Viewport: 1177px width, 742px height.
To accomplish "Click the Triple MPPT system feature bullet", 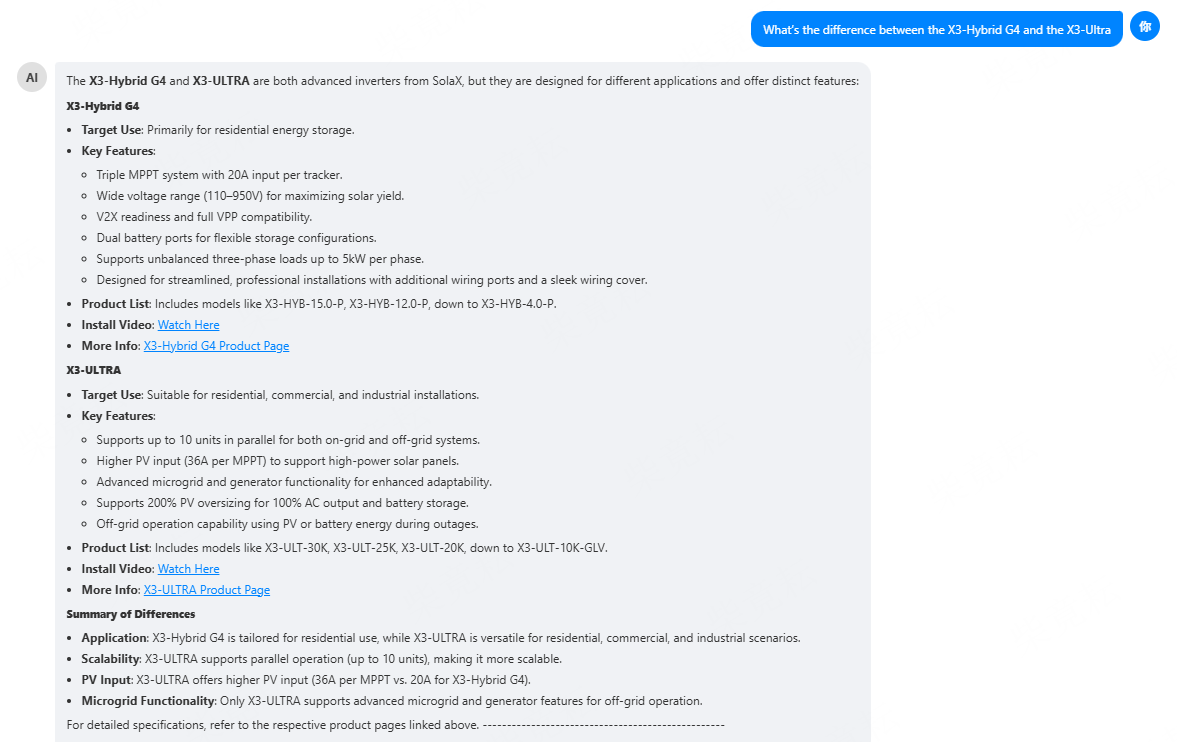I will click(220, 174).
